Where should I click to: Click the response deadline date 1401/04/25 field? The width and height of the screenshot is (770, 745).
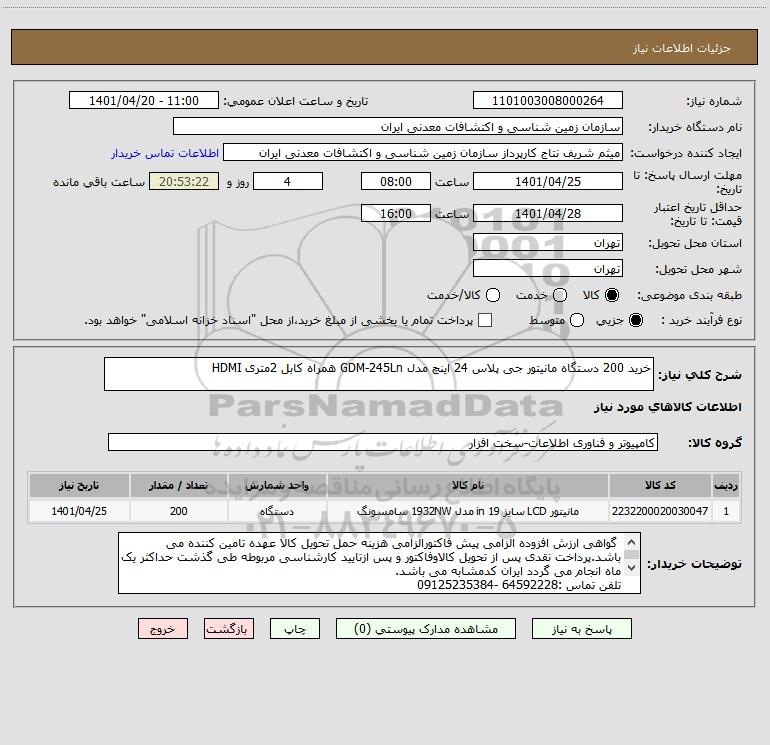click(548, 181)
